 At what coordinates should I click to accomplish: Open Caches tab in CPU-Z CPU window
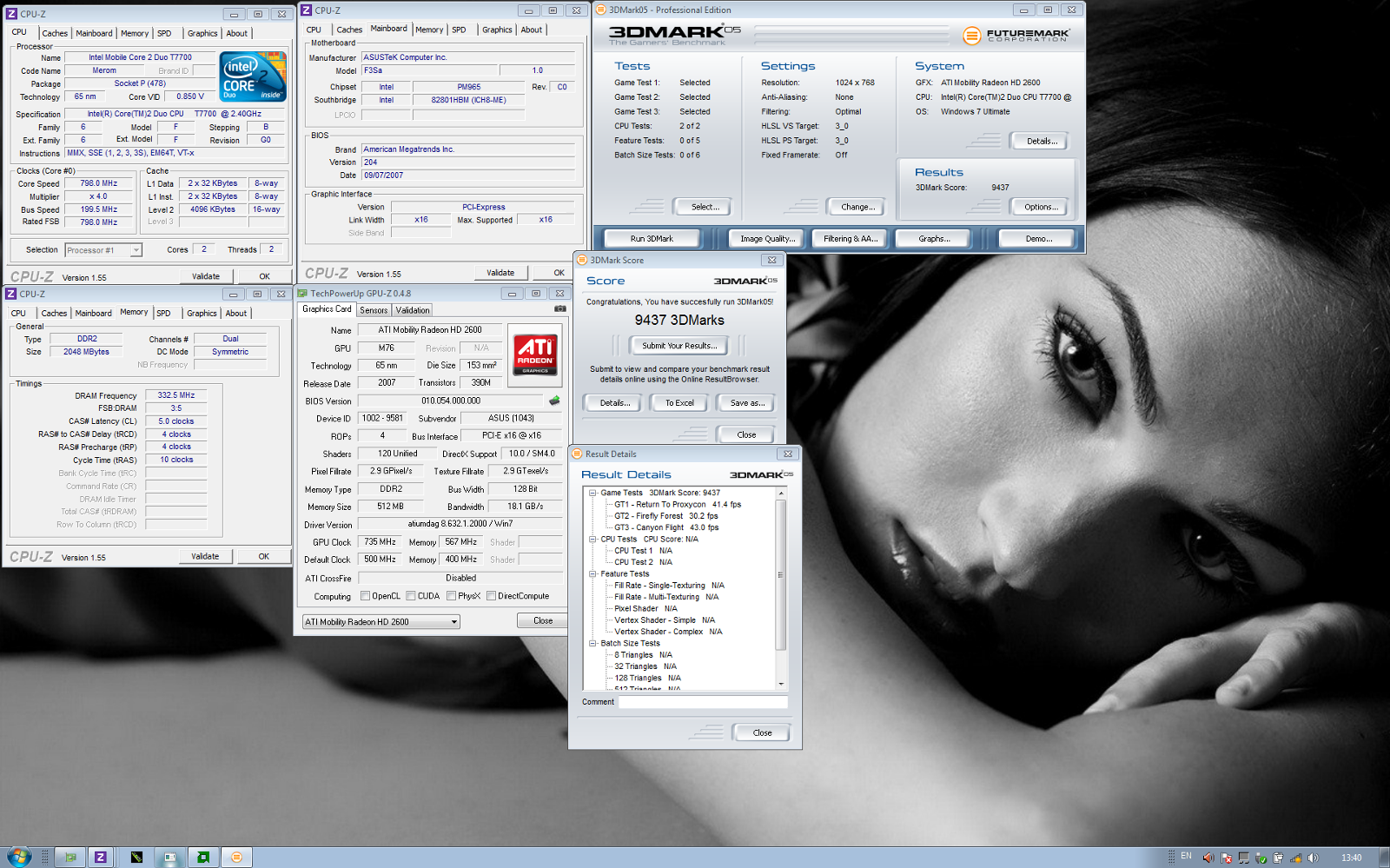55,33
